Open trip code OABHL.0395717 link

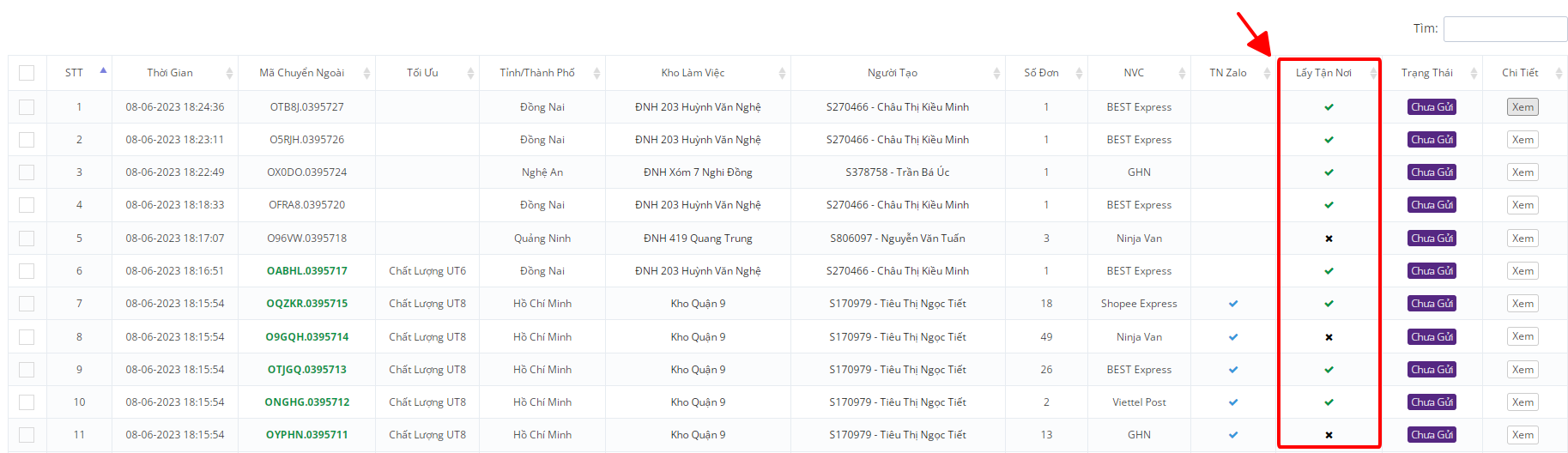point(307,271)
